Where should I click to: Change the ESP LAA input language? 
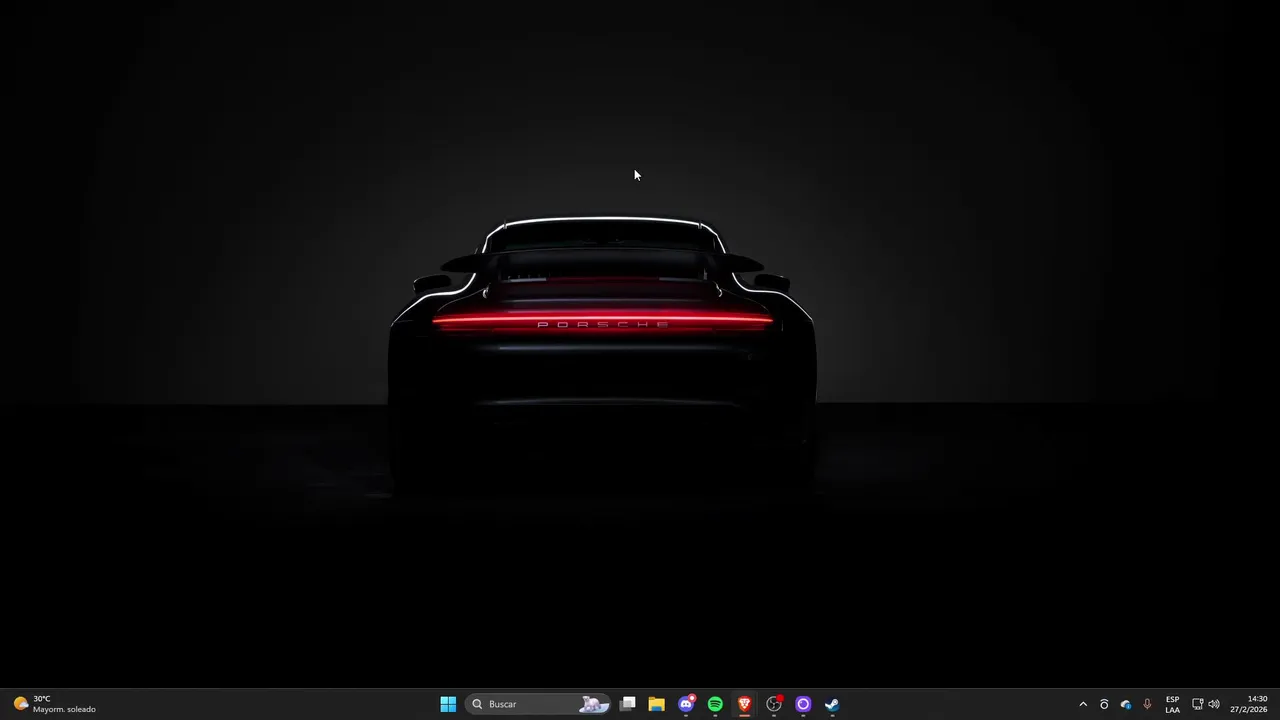(1172, 704)
